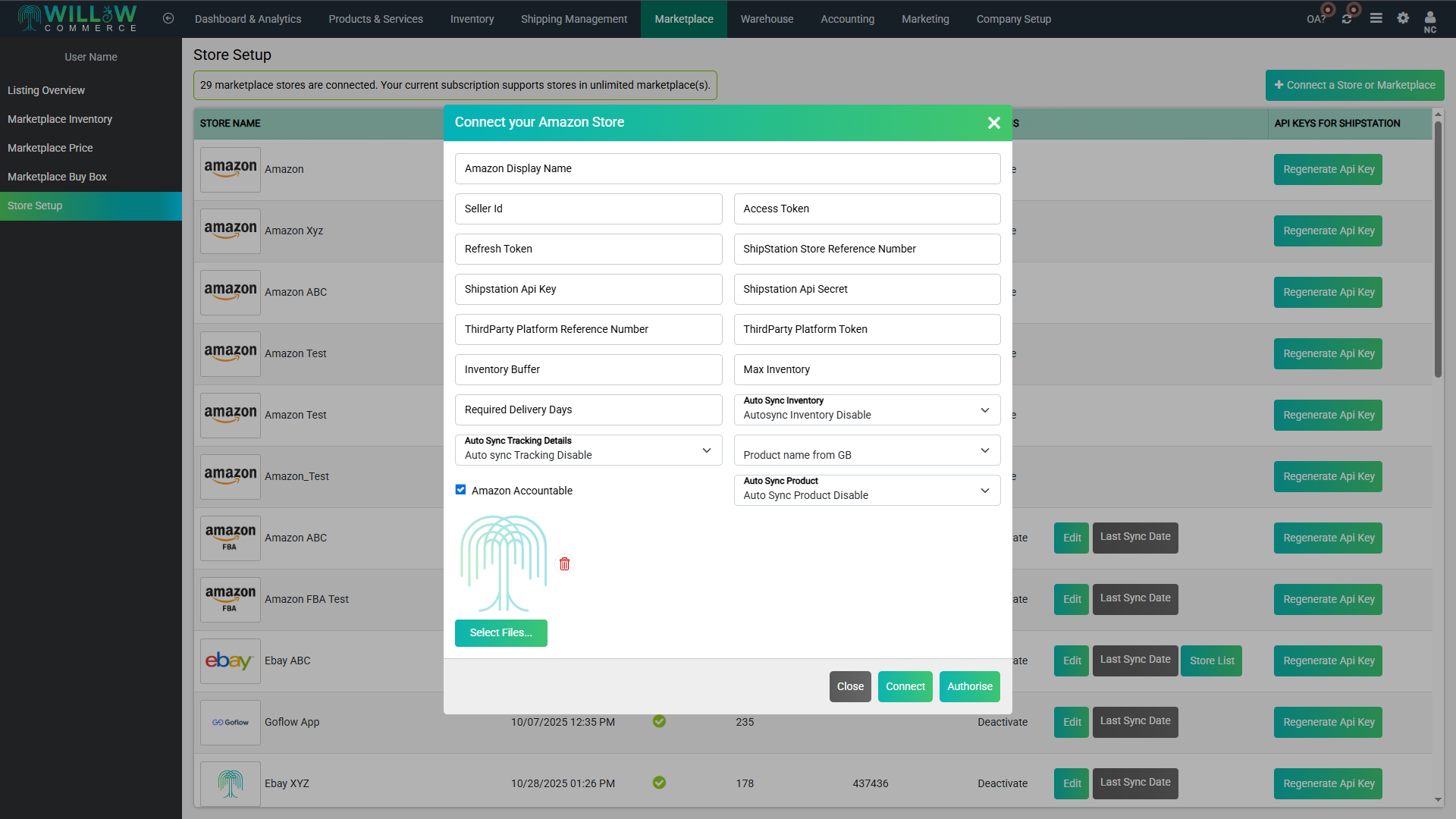
Task: Uncheck the Amazon Accountable checkbox
Action: pyautogui.click(x=460, y=490)
